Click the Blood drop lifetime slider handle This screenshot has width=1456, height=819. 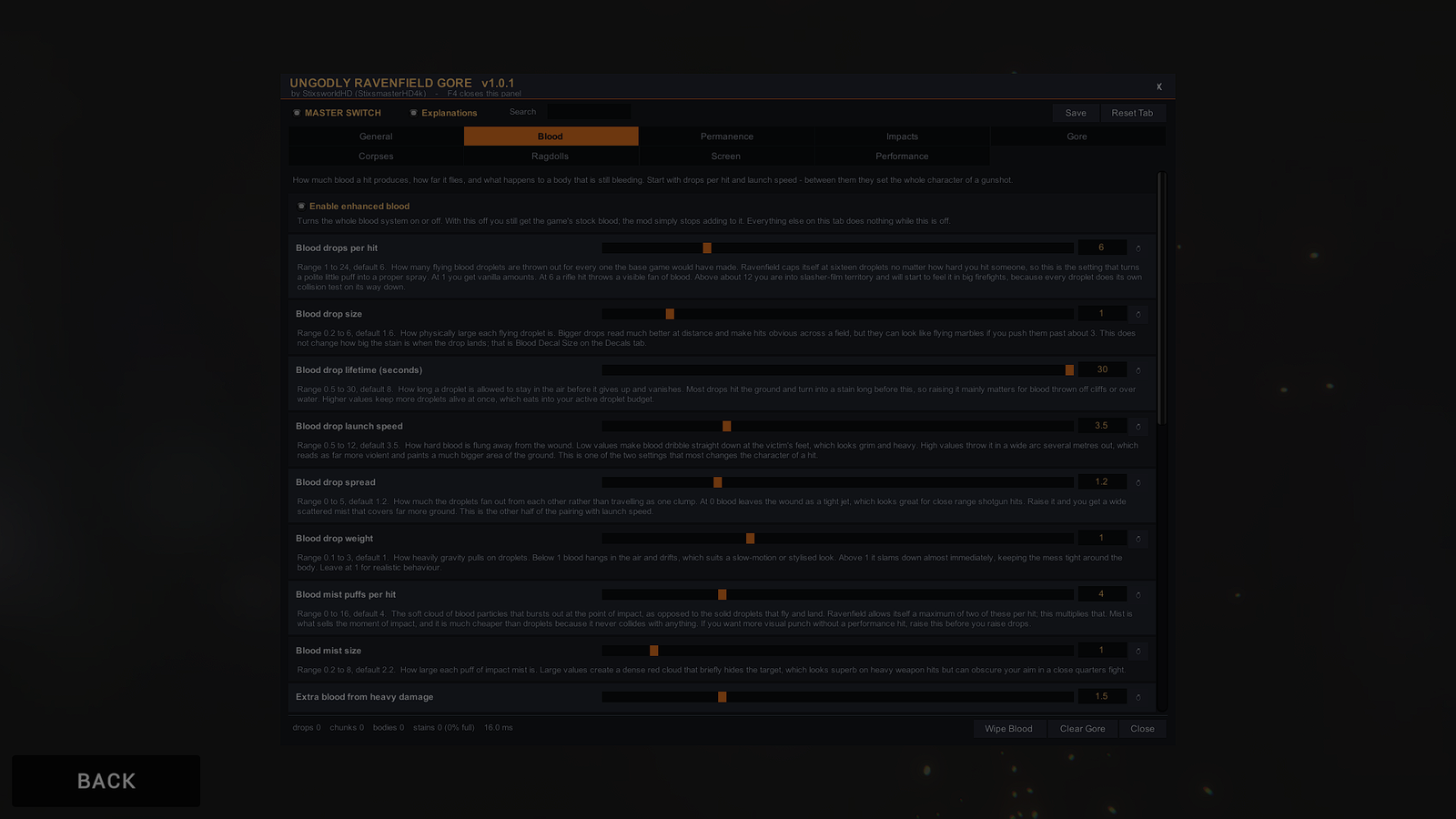pos(1069,370)
